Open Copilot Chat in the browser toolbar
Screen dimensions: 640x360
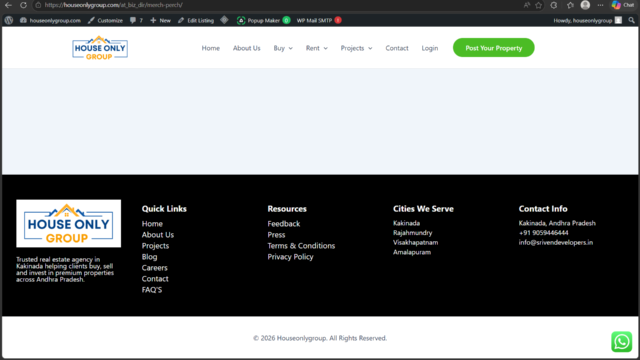pyautogui.click(x=623, y=5)
